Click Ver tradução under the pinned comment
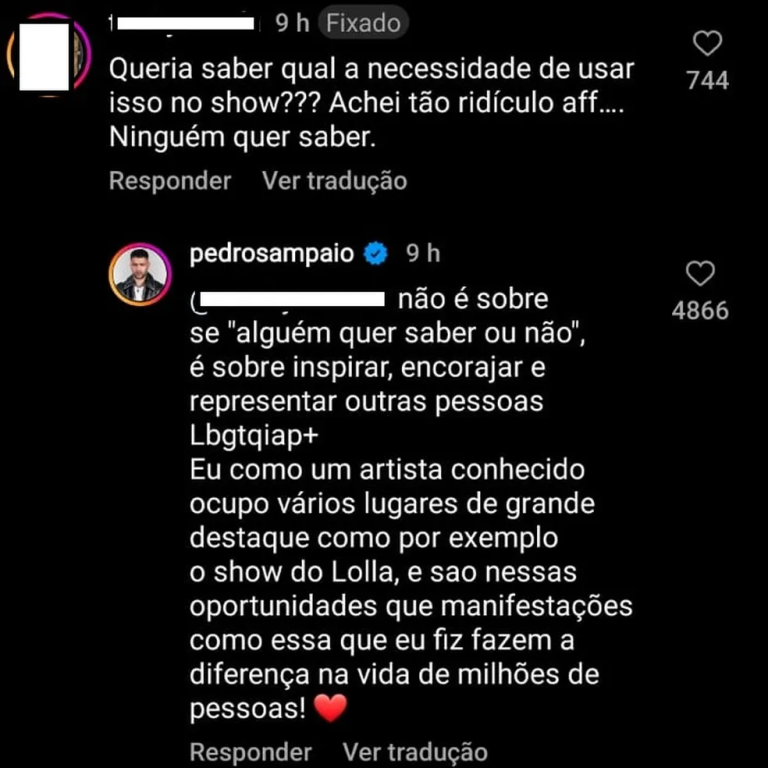The height and width of the screenshot is (768, 768). click(x=334, y=181)
